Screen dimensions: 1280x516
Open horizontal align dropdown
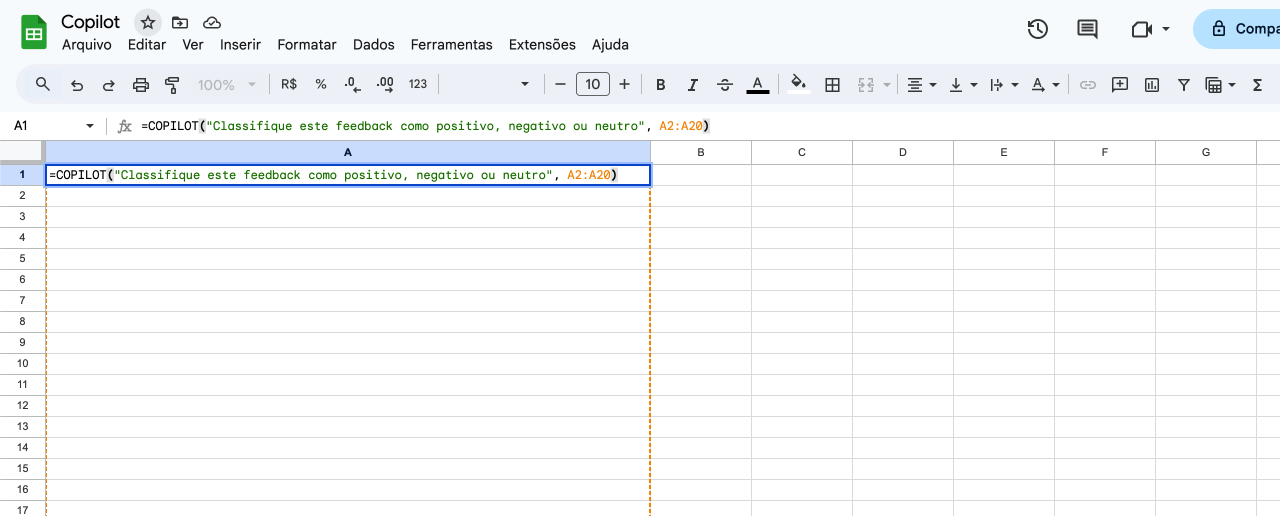click(922, 85)
